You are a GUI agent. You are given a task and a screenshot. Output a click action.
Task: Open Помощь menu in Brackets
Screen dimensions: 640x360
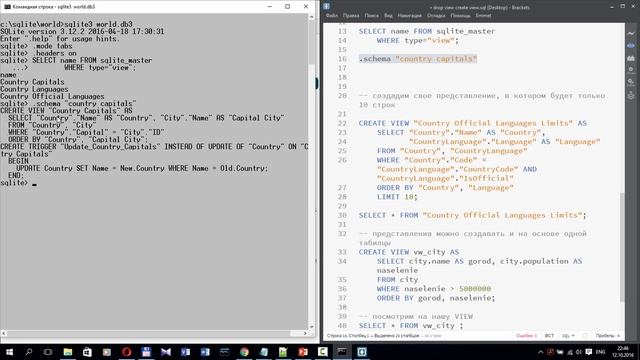[x=460, y=16]
